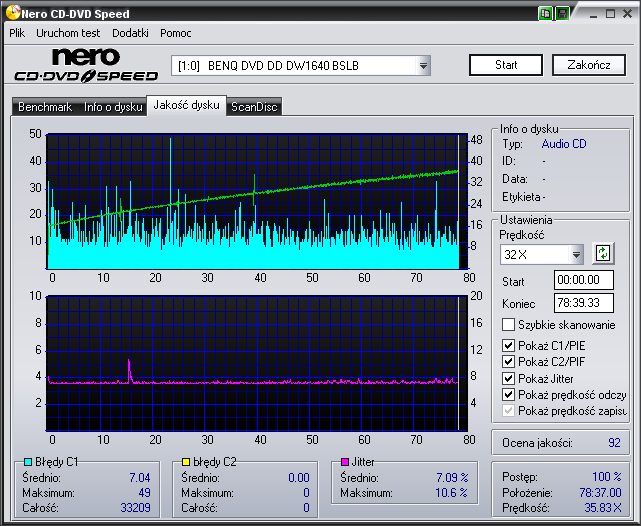Open the Uruchom test menu
This screenshot has height=526, width=641.
68,33
